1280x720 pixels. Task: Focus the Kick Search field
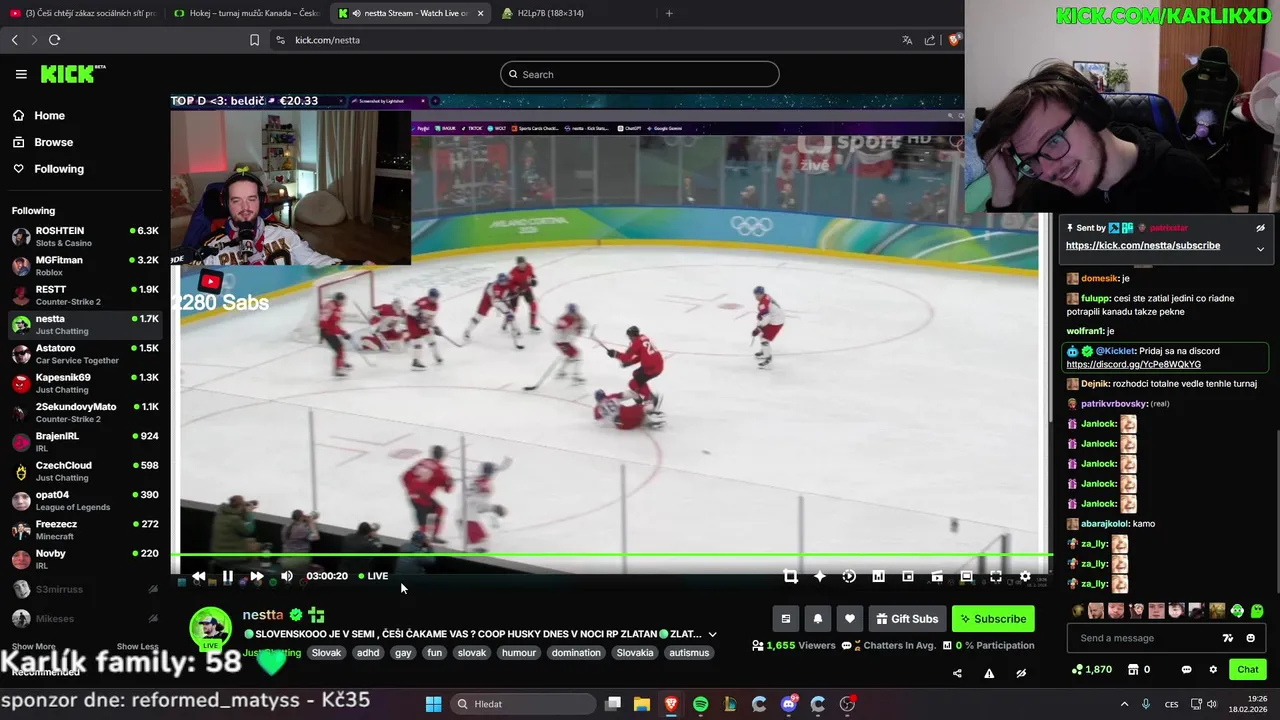(640, 74)
